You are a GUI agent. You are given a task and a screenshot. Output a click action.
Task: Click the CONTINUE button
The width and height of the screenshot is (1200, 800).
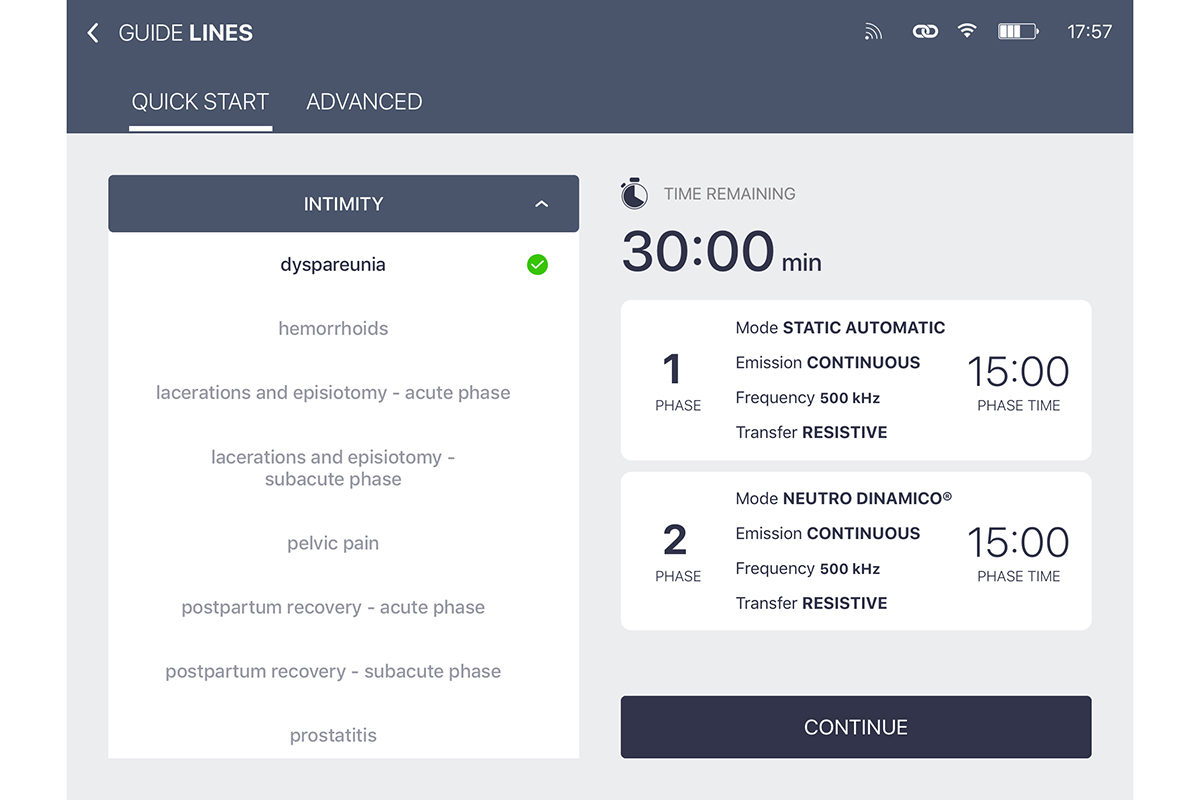click(x=856, y=727)
